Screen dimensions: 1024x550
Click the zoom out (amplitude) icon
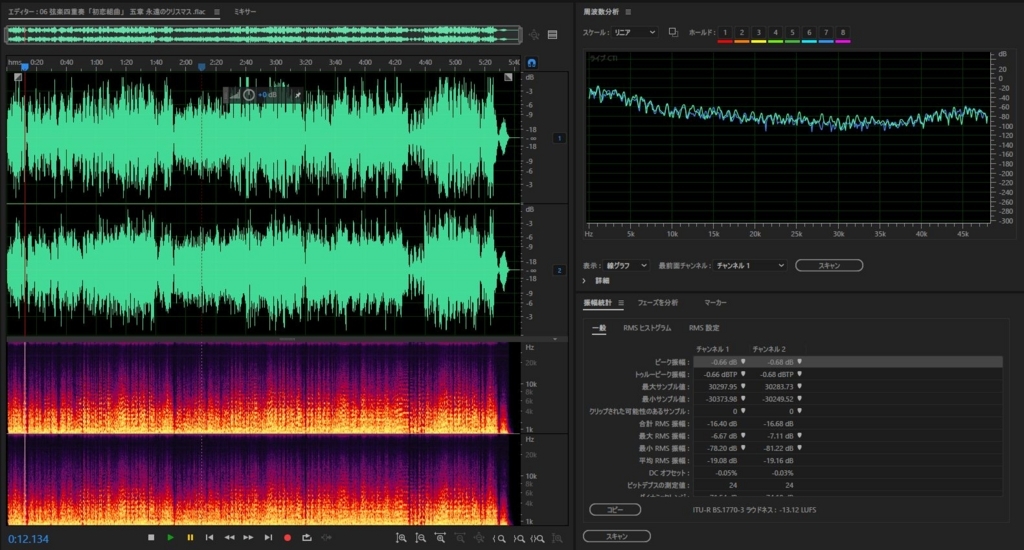(x=421, y=538)
